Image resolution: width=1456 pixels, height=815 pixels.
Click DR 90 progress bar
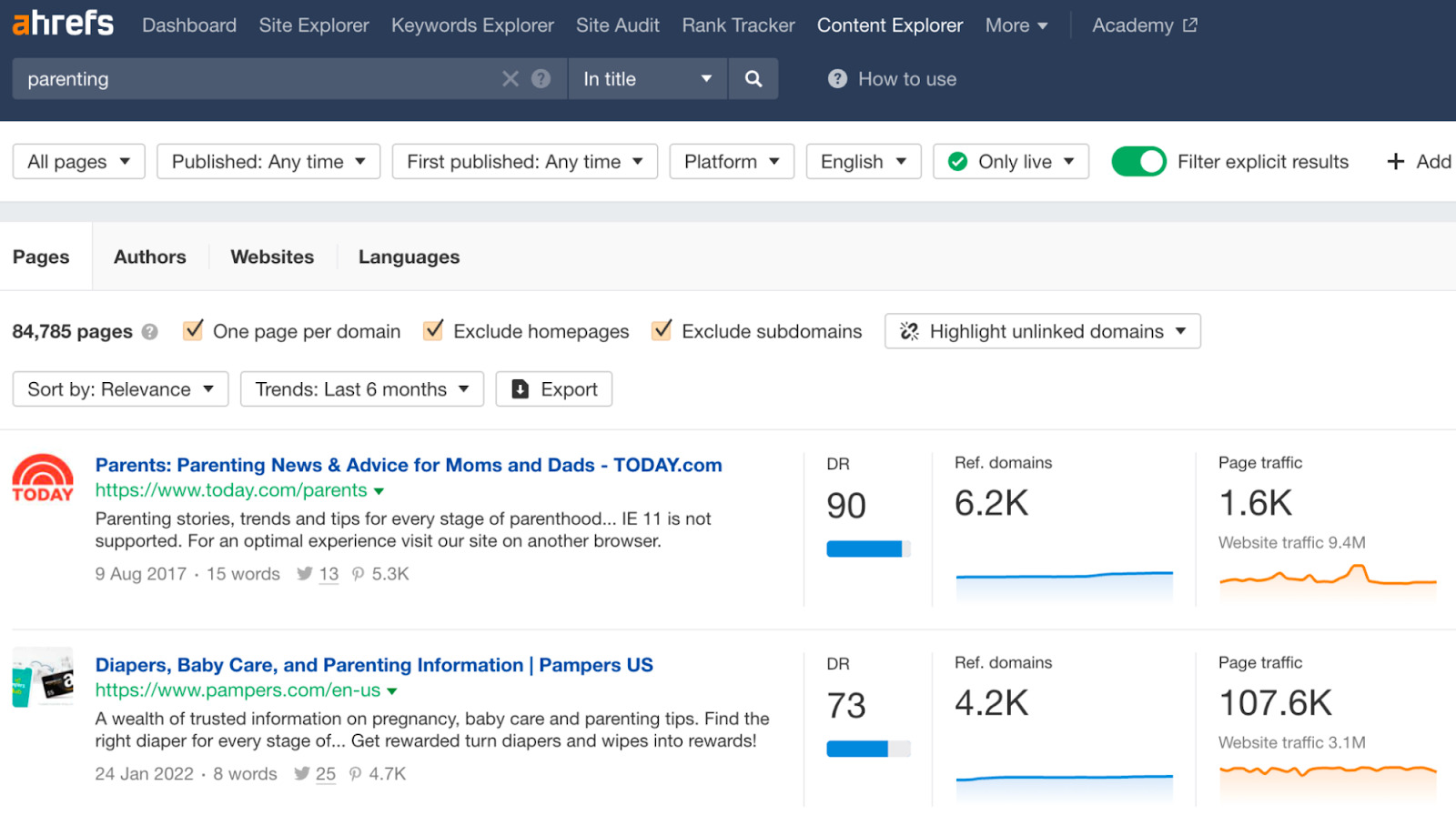(x=868, y=548)
